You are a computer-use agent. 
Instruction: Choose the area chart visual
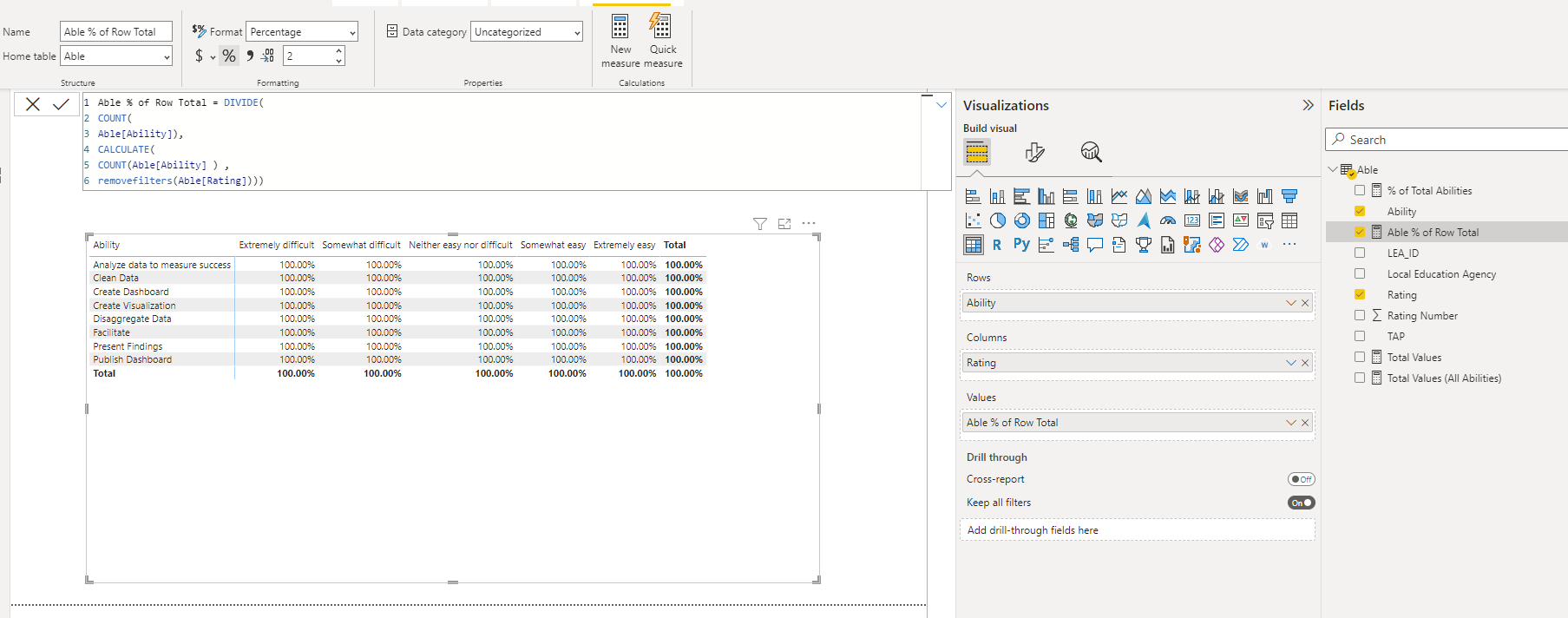[x=1144, y=196]
